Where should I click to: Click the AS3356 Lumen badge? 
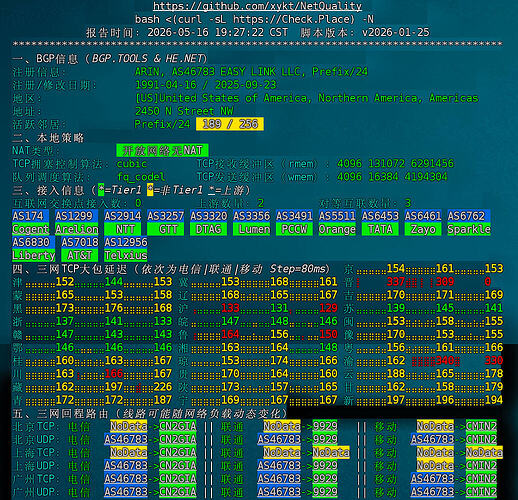pyautogui.click(x=252, y=223)
